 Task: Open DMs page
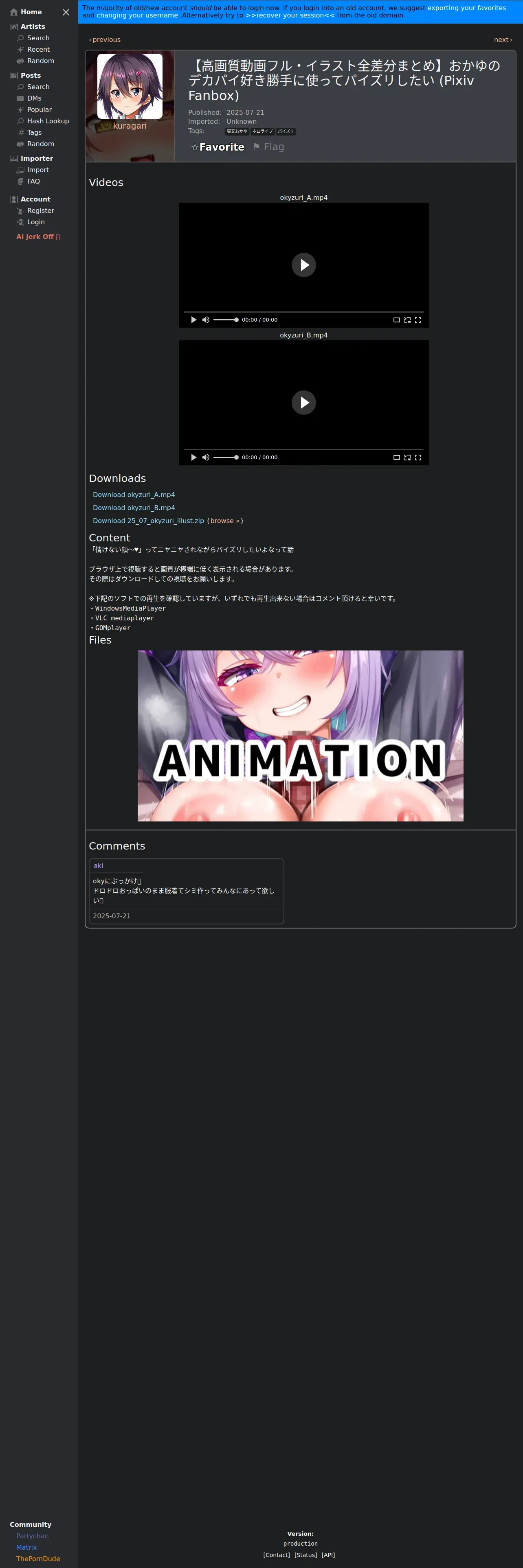click(x=29, y=99)
